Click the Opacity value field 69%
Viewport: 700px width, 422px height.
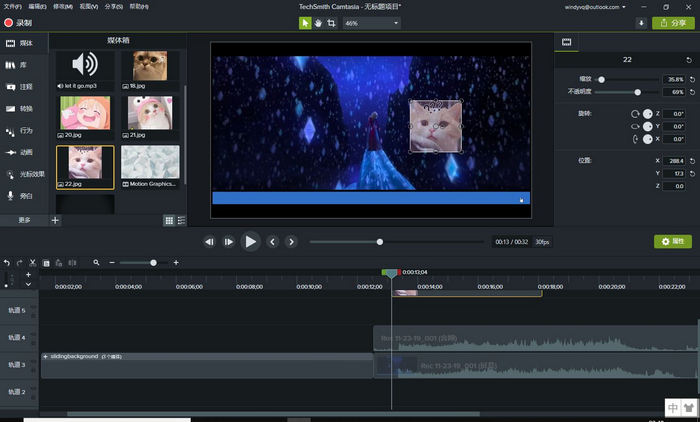pos(675,92)
